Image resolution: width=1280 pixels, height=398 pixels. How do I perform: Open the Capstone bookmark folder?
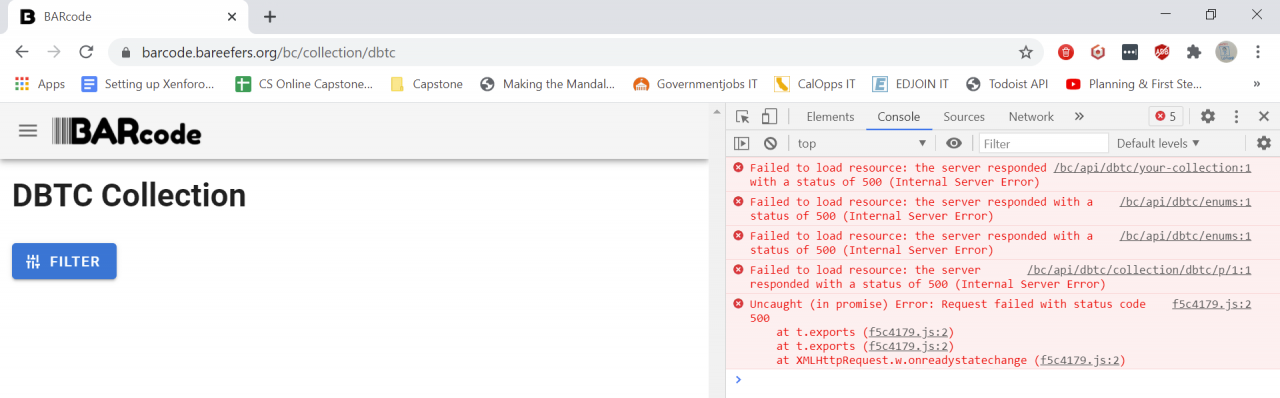tap(427, 84)
